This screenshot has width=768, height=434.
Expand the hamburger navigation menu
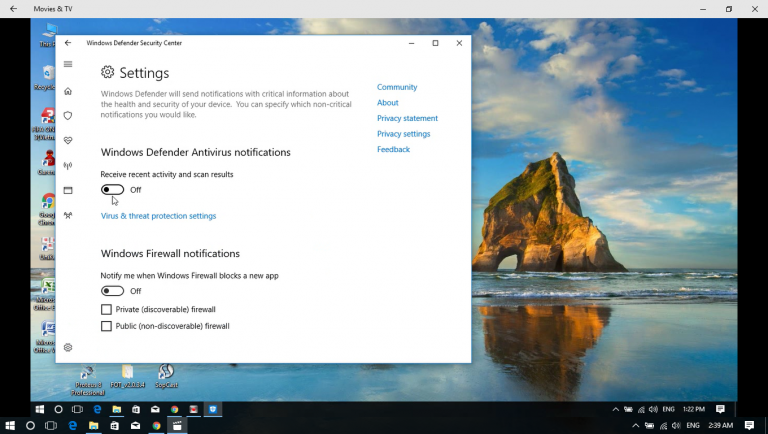coord(68,64)
